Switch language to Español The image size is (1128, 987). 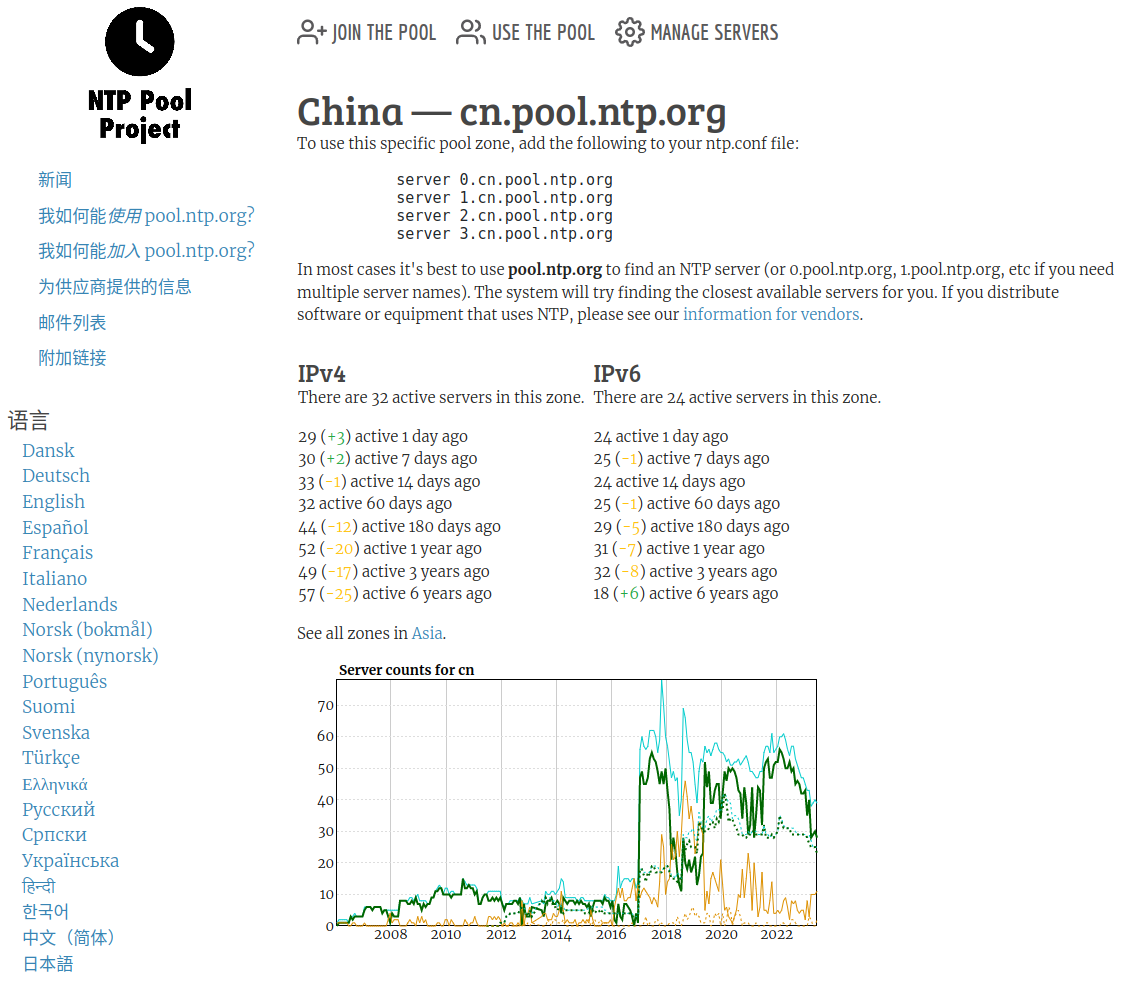(55, 527)
